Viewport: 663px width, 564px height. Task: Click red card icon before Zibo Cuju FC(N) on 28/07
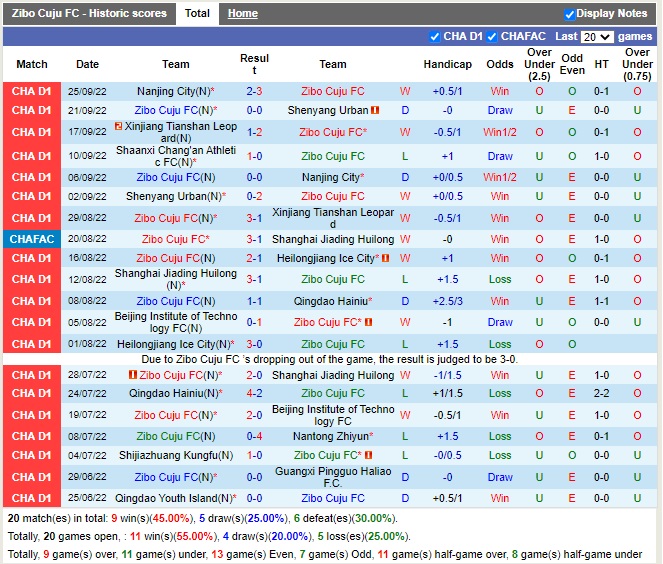(133, 375)
